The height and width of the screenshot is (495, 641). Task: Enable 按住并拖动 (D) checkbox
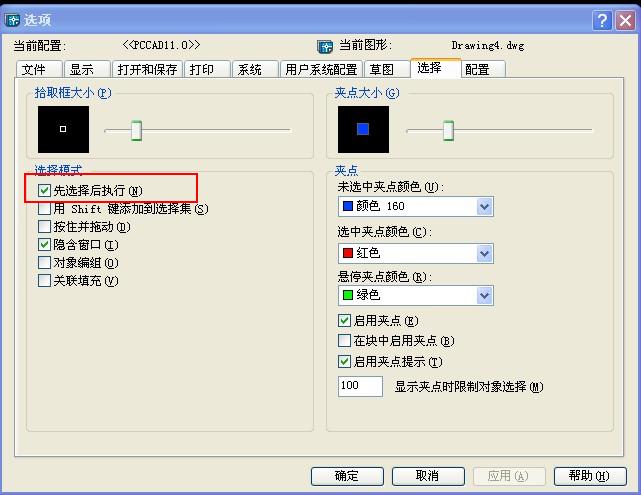click(44, 227)
